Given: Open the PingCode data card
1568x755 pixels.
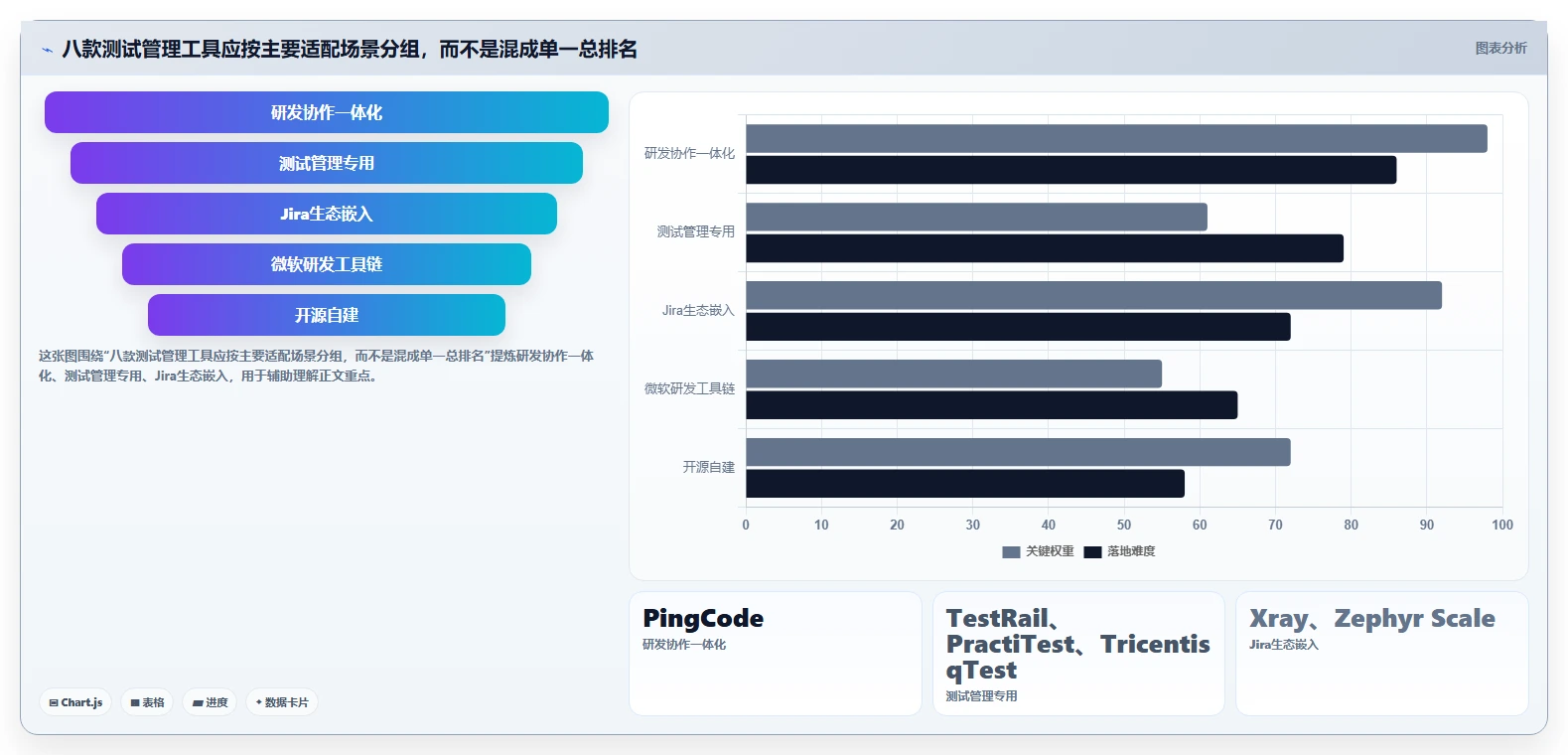Looking at the screenshot, I should (776, 654).
